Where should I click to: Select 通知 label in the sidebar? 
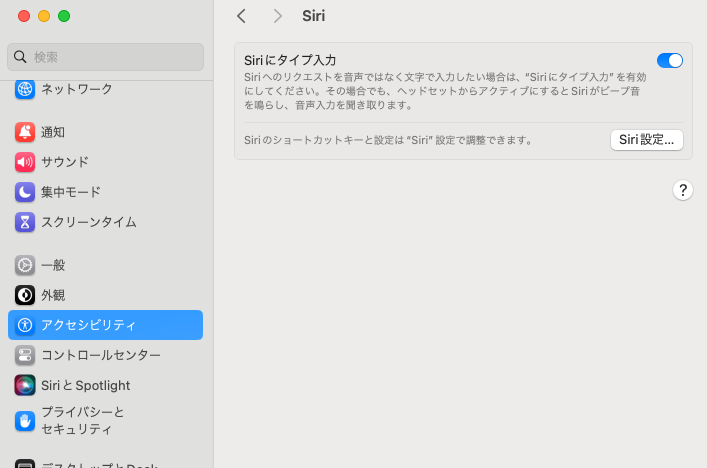(x=53, y=132)
